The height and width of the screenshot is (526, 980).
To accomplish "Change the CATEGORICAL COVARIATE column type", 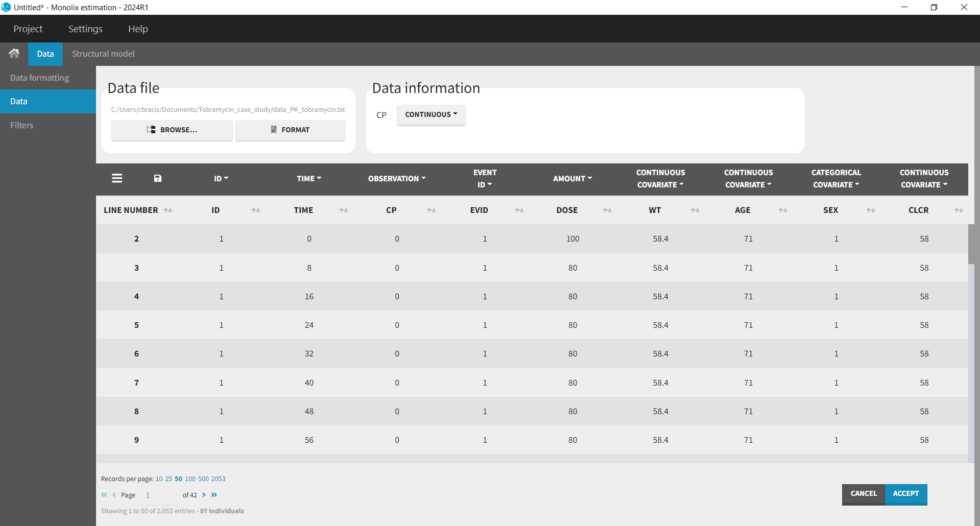I will click(836, 179).
